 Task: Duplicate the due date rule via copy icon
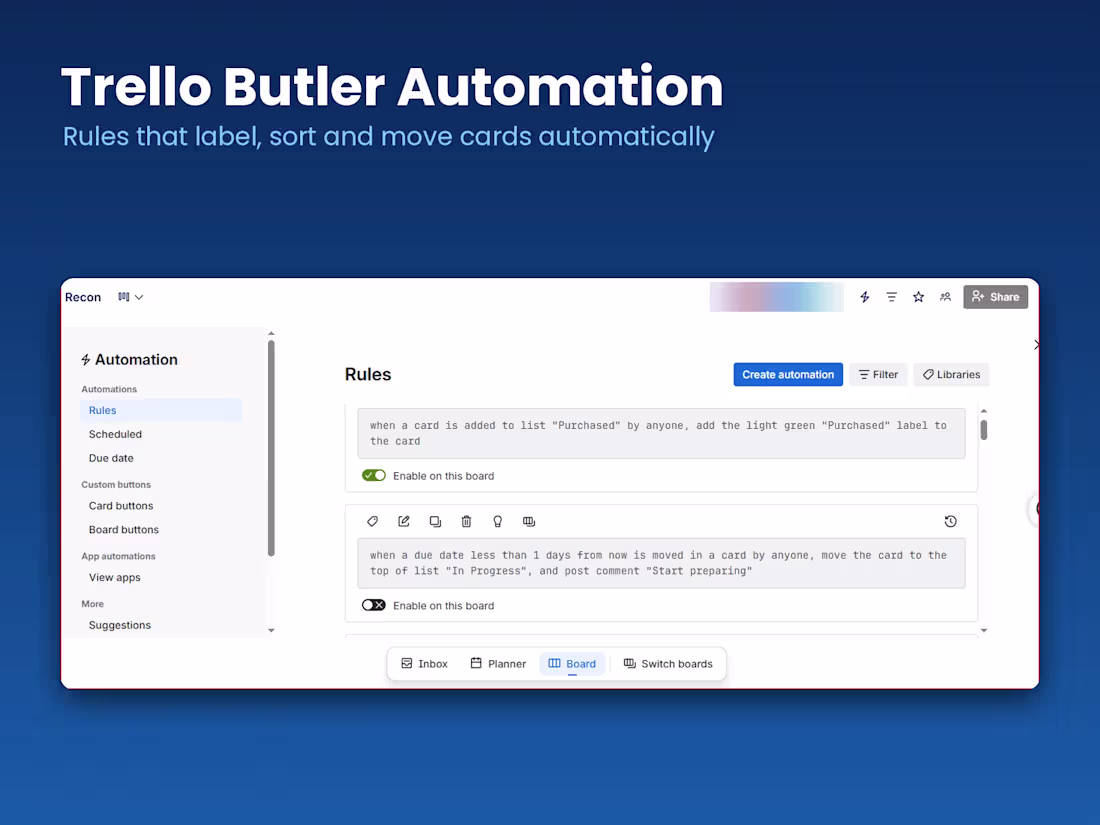coord(435,521)
